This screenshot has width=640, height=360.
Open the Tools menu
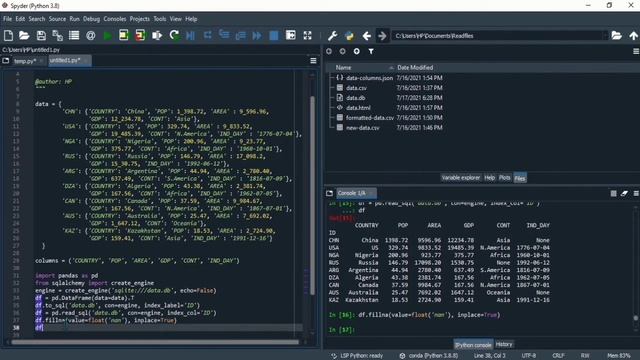160,19
